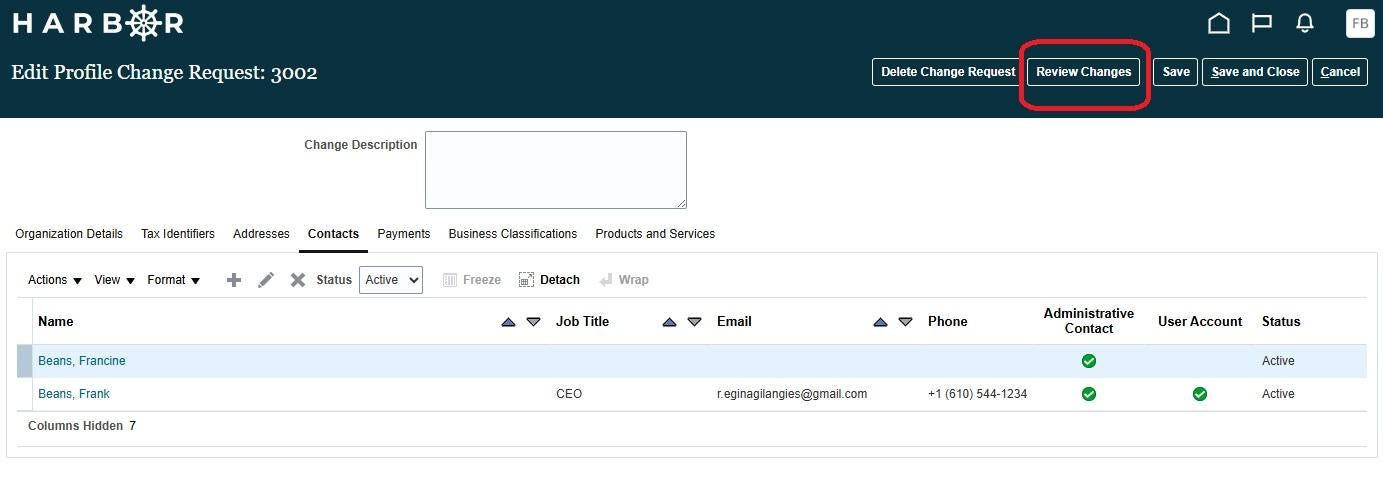Click the Detach table button
The image size is (1383, 481).
point(549,280)
